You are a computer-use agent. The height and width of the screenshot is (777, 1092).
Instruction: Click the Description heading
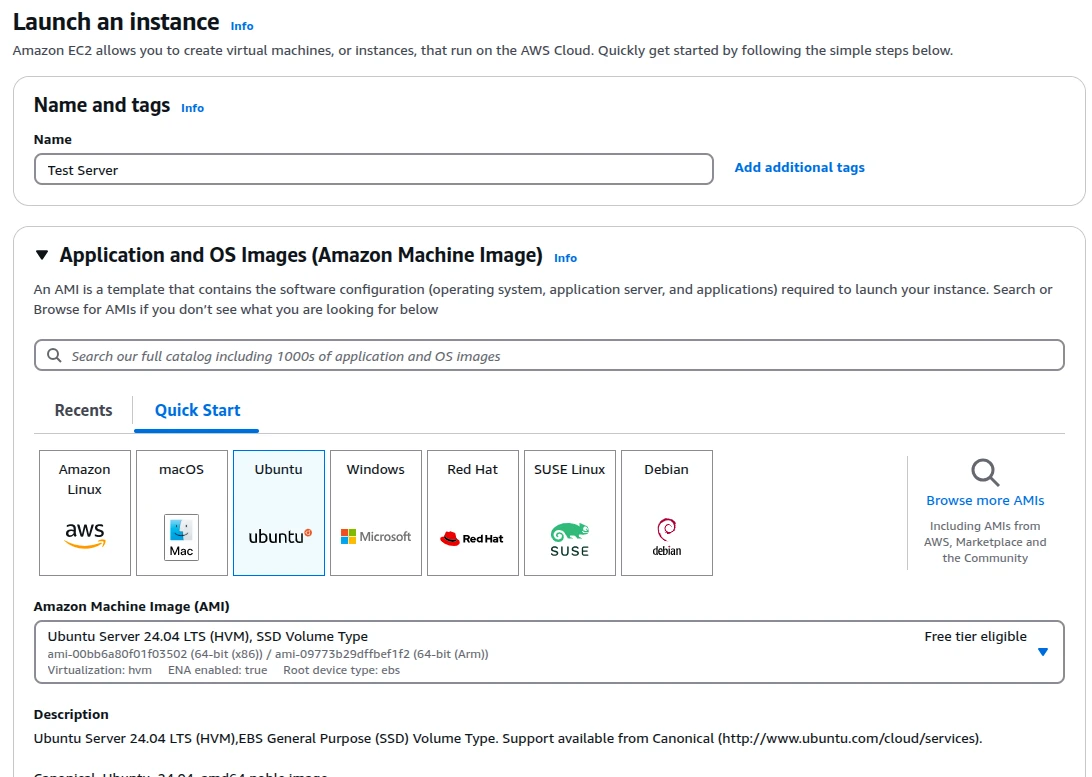tap(71, 714)
